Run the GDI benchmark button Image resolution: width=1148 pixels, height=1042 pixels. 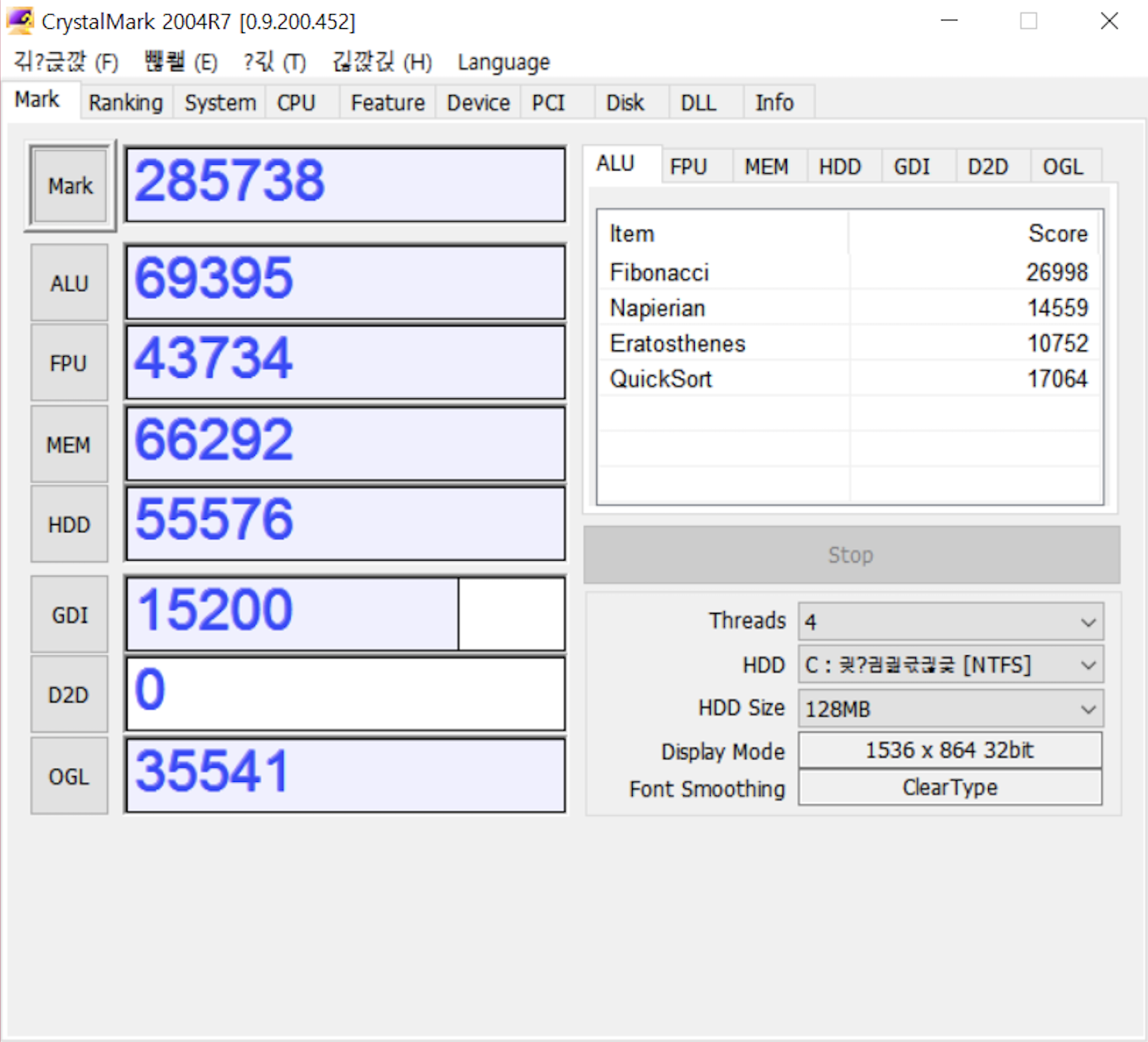point(70,615)
